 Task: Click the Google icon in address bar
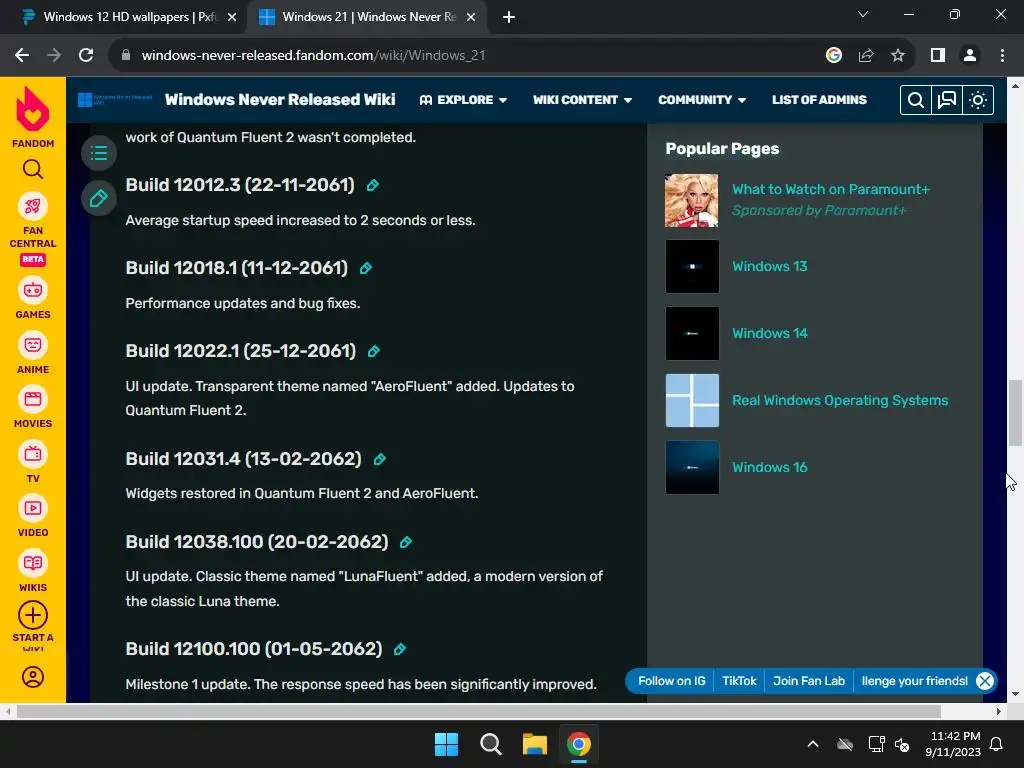pos(834,56)
